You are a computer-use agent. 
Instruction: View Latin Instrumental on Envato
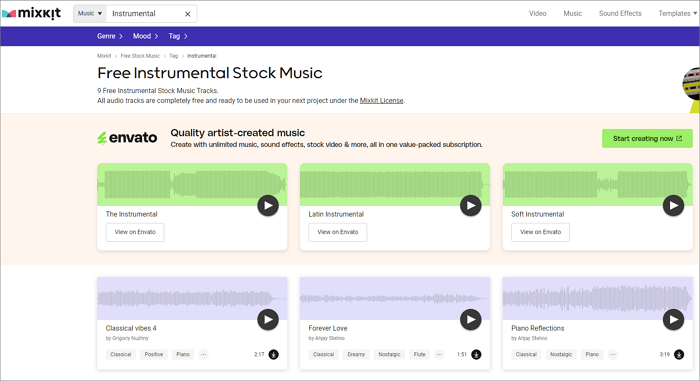(338, 232)
